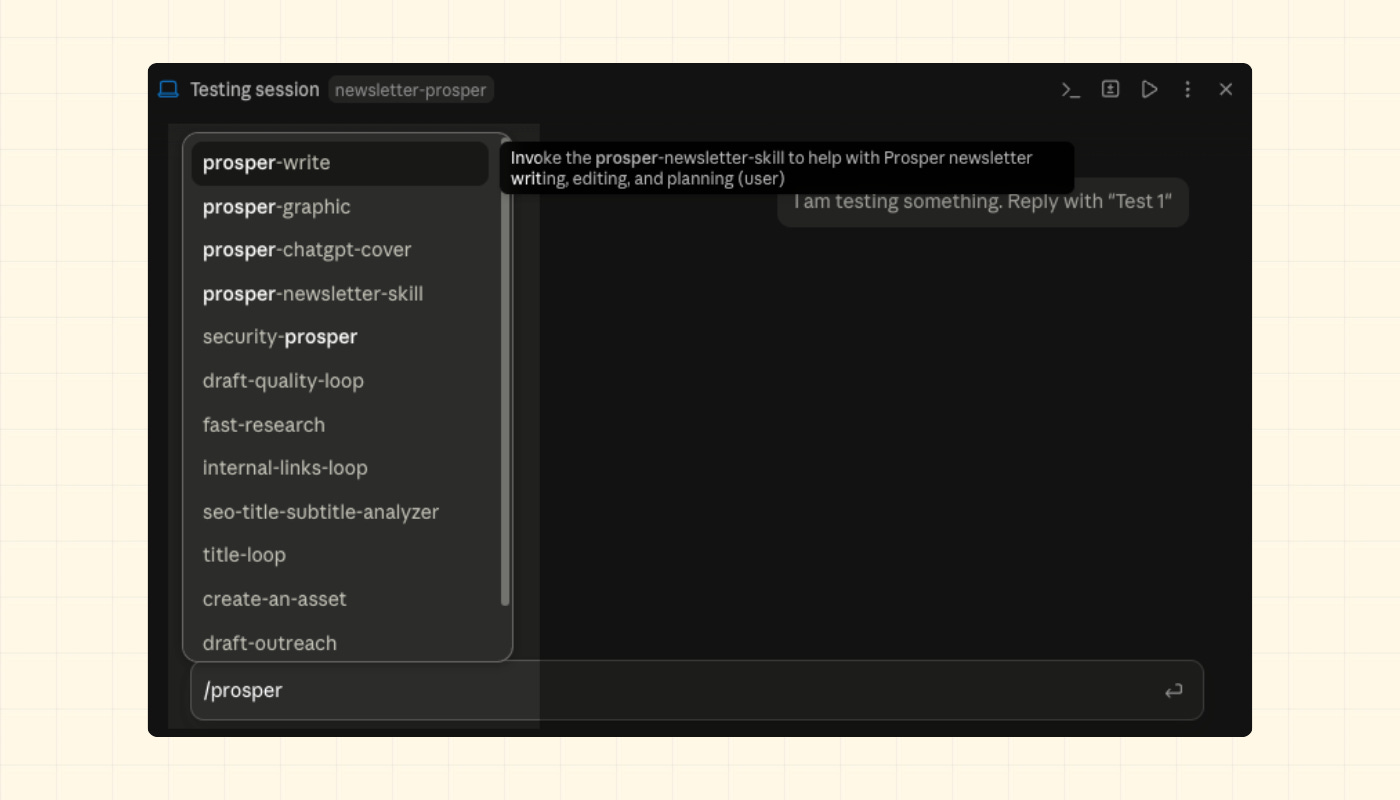Select prosper-graphic command
Viewport: 1400px width, 800px height.
[x=340, y=207]
